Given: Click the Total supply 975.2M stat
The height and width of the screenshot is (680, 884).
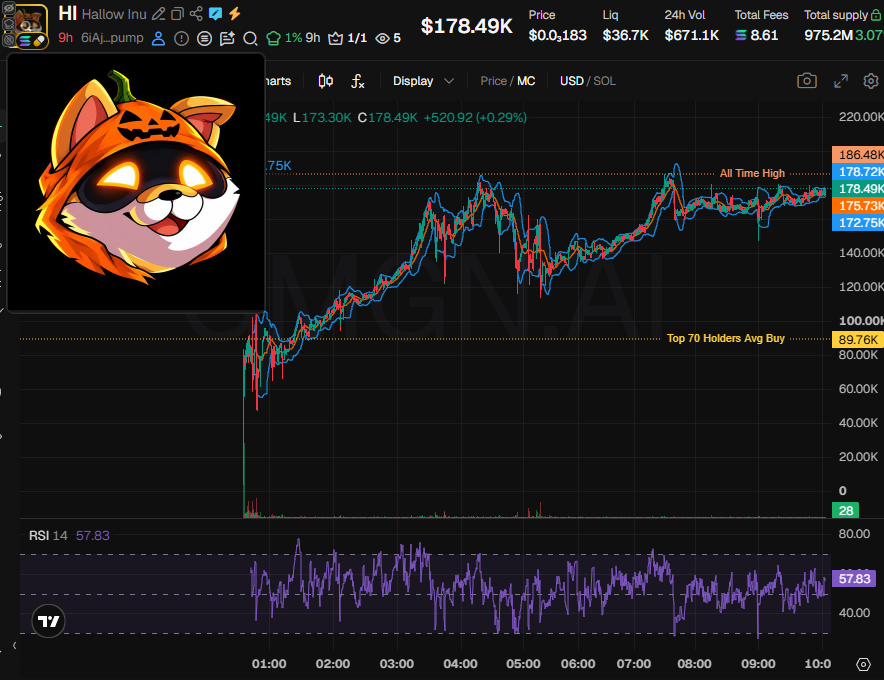Looking at the screenshot, I should pos(843,26).
